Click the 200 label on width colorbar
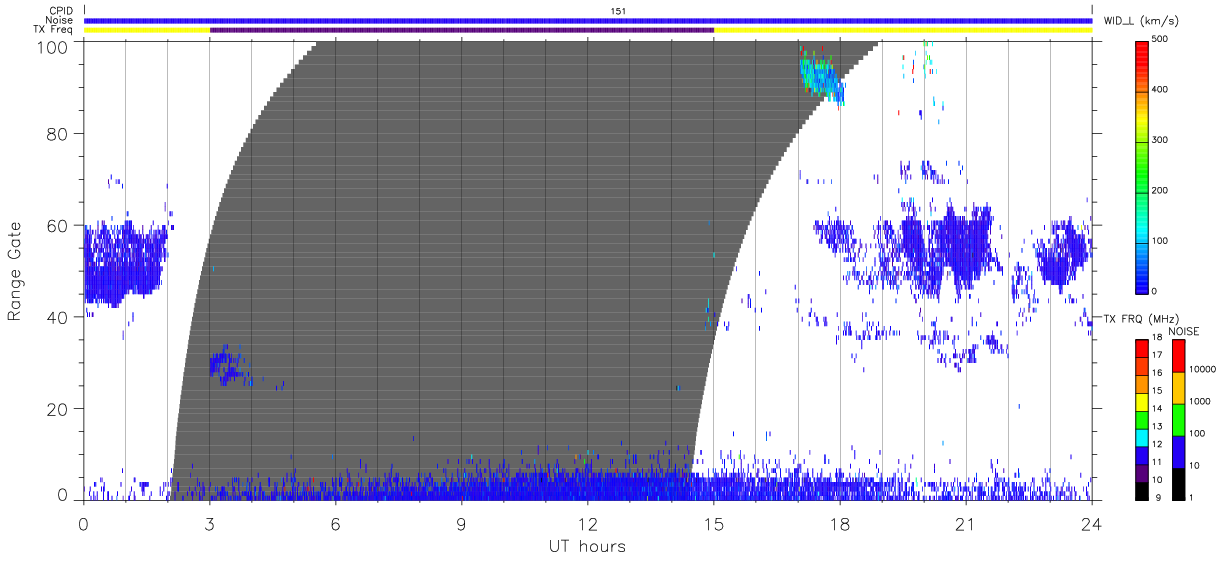The image size is (1228, 567). click(x=1161, y=190)
